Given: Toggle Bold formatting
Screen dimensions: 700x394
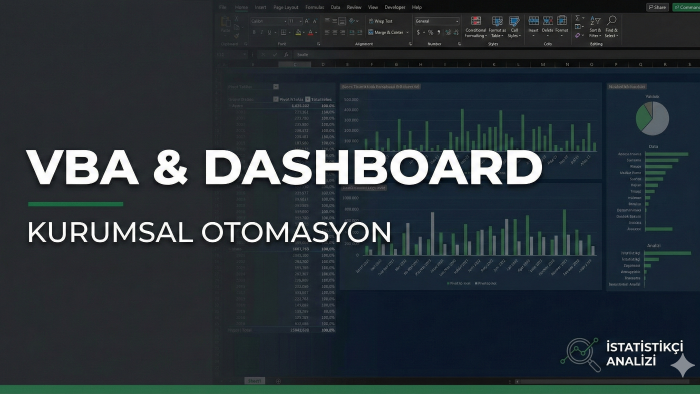Looking at the screenshot, I should click(x=254, y=32).
